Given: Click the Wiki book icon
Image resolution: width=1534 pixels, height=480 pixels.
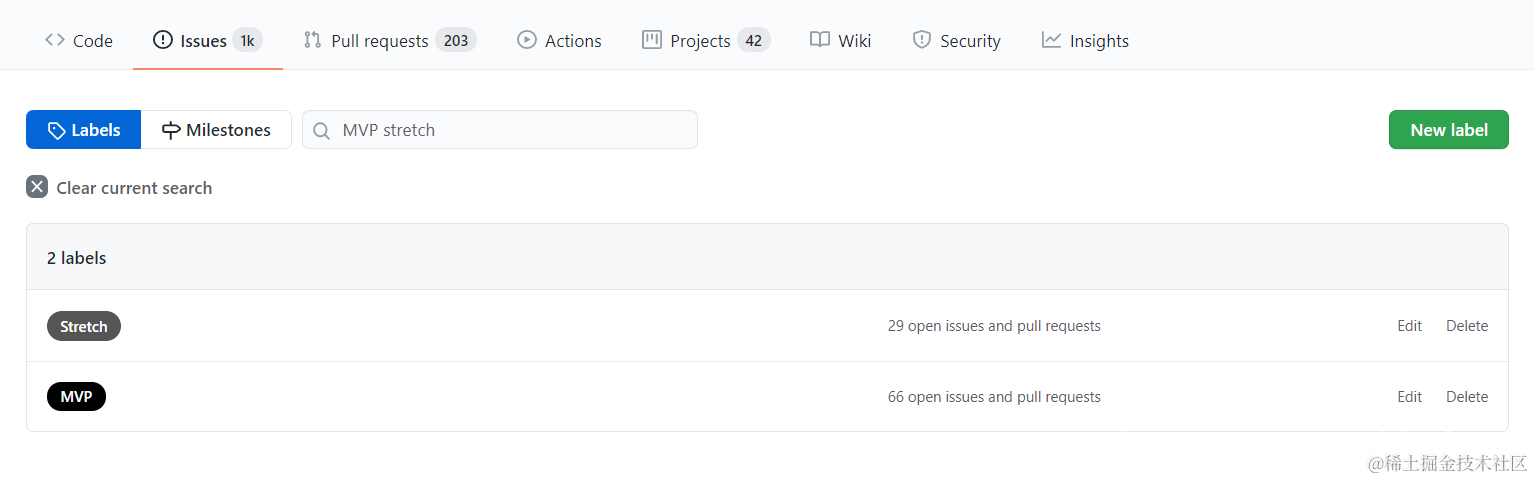Looking at the screenshot, I should coord(820,40).
